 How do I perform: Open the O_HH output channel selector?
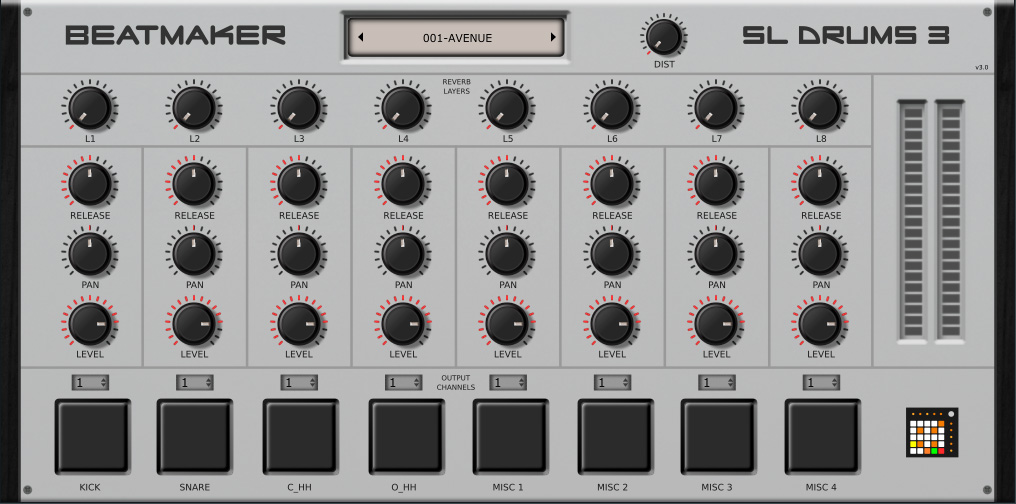point(403,383)
